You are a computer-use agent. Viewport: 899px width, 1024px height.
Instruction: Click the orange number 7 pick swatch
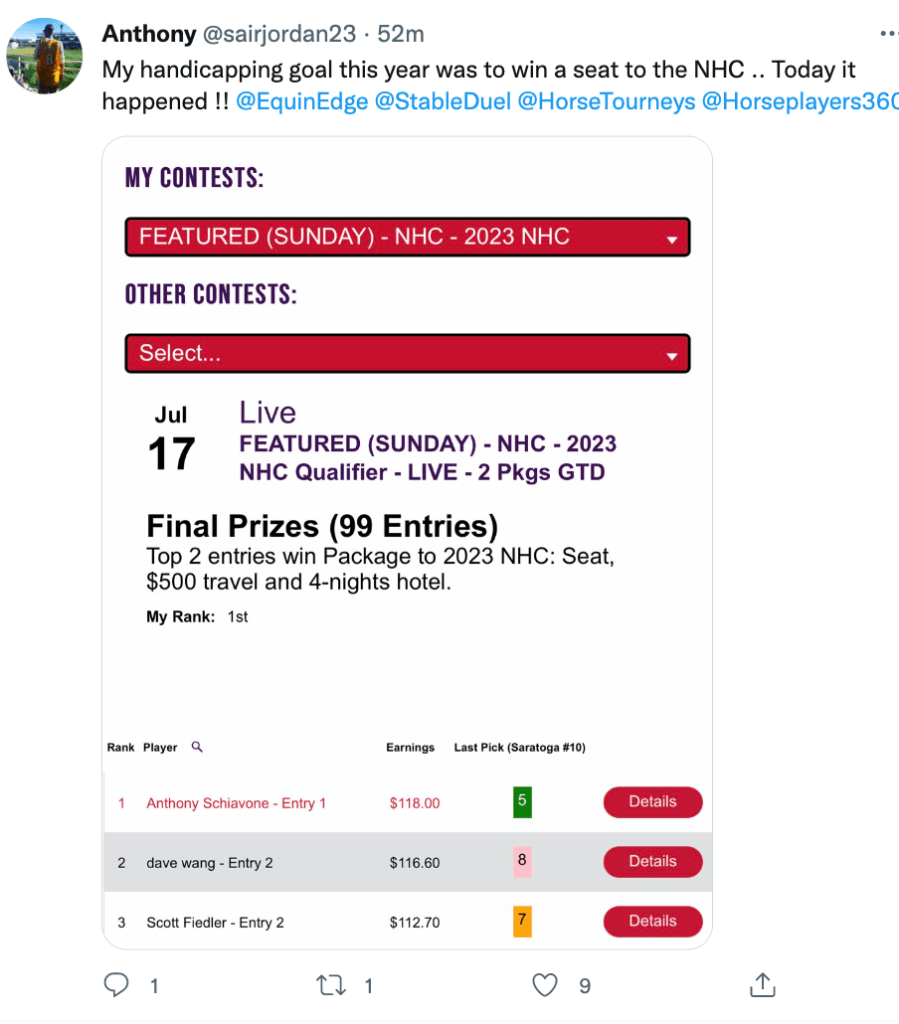click(x=522, y=921)
